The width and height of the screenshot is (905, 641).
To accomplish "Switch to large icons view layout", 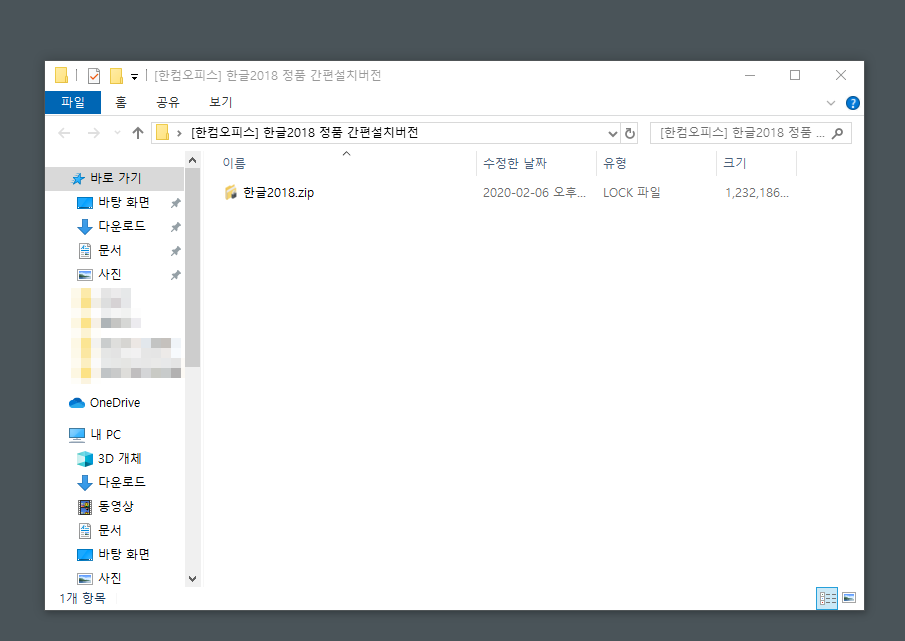I will [848, 598].
